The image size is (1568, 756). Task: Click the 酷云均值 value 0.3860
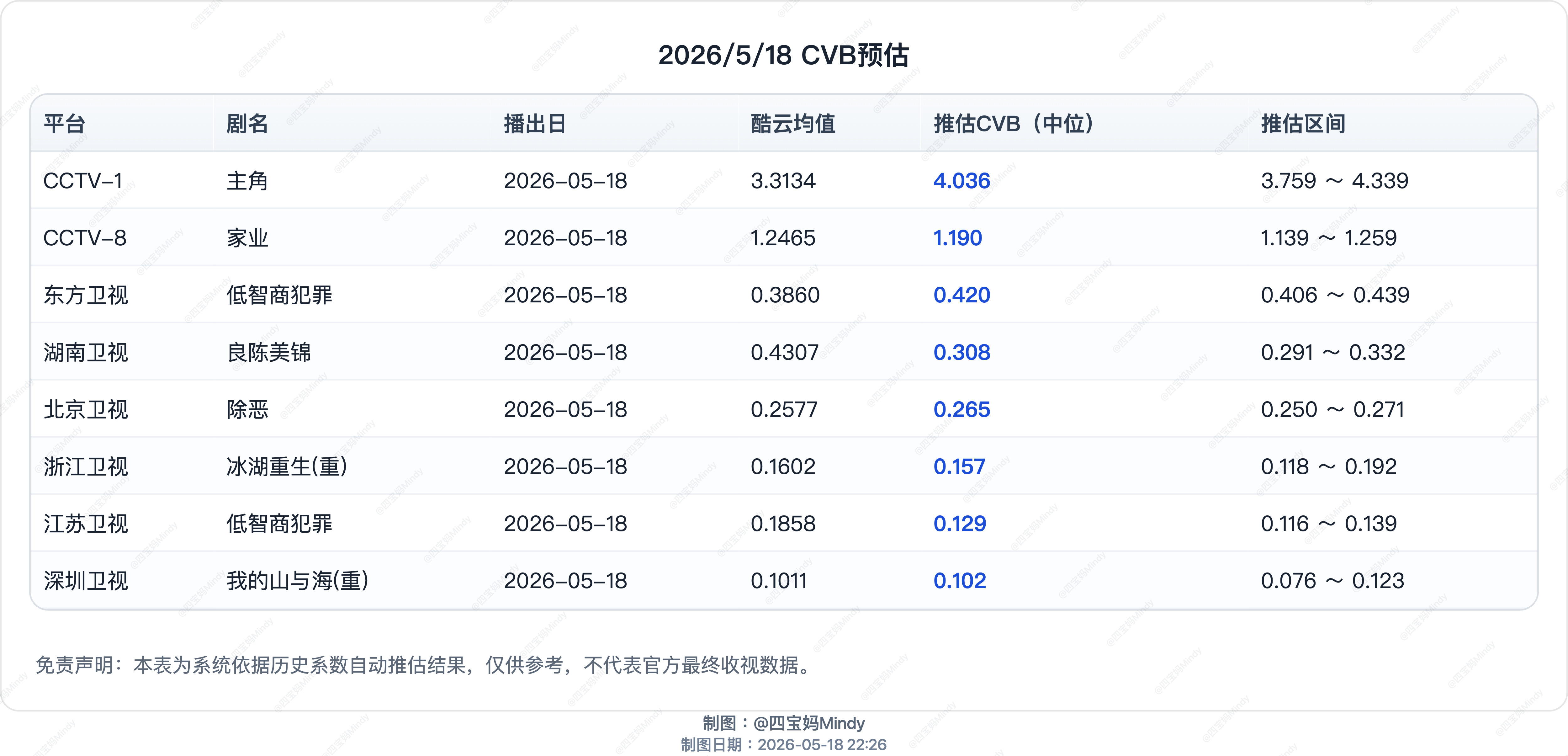click(x=785, y=295)
